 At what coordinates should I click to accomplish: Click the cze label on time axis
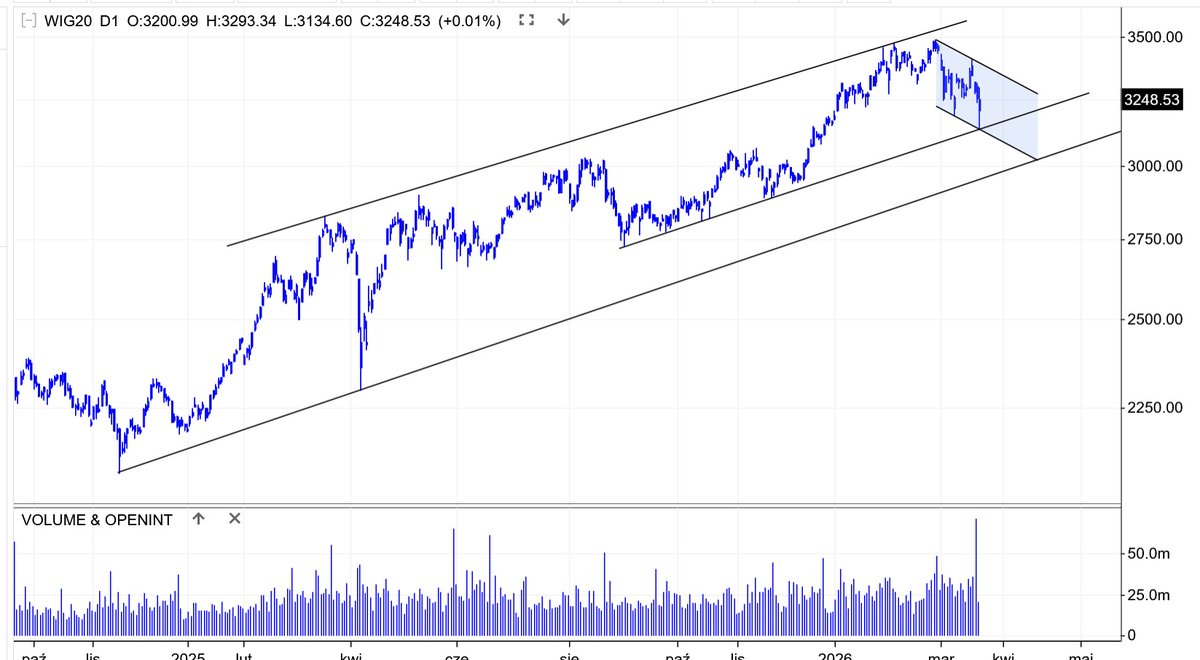(x=457, y=655)
